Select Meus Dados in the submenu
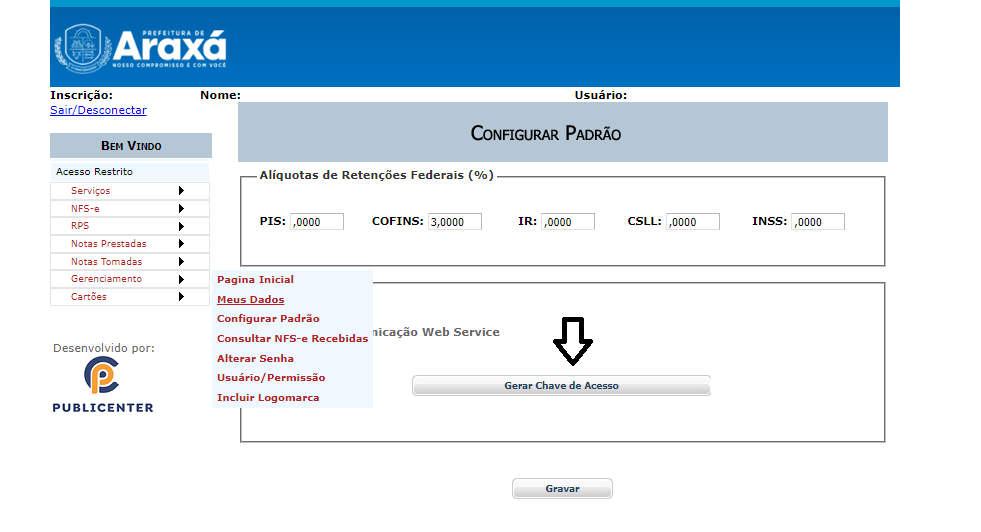The width and height of the screenshot is (981, 532). coord(251,300)
